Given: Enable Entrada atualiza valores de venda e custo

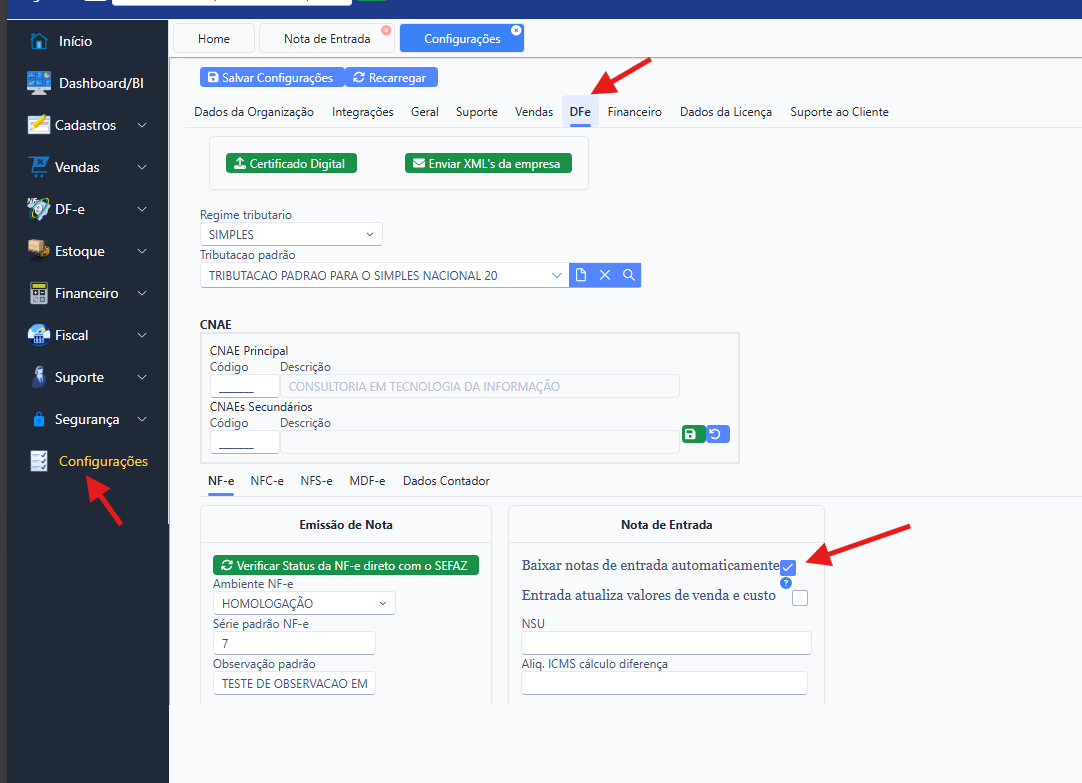Looking at the screenshot, I should pos(800,598).
